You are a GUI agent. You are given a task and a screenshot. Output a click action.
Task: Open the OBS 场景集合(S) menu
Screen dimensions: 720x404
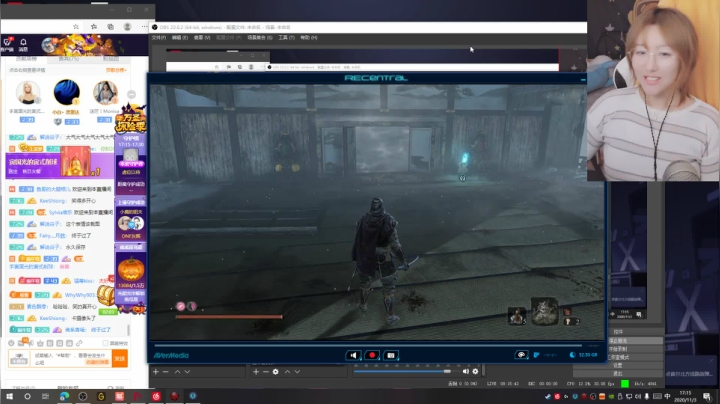[x=260, y=38]
